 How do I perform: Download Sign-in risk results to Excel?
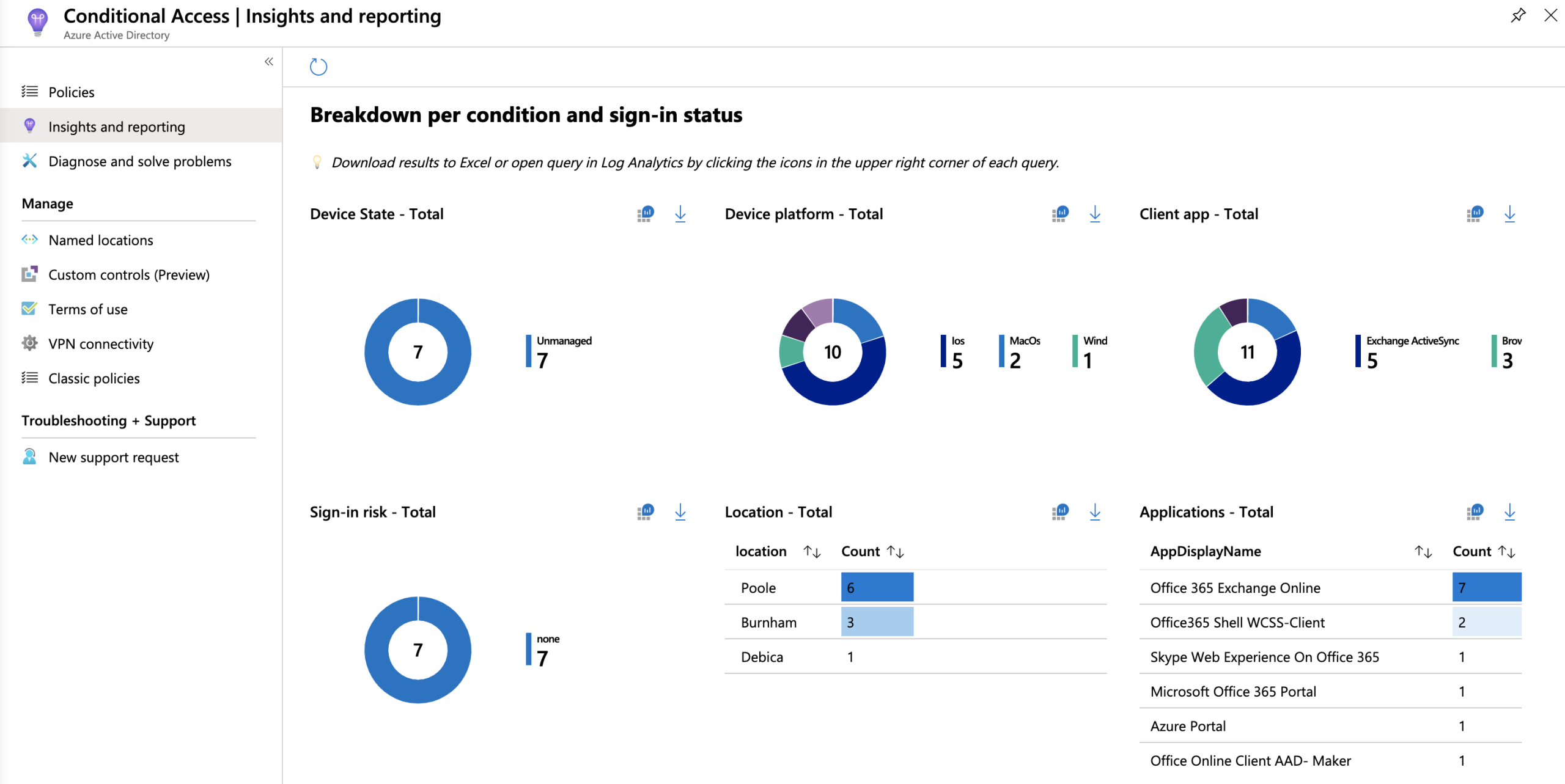680,512
